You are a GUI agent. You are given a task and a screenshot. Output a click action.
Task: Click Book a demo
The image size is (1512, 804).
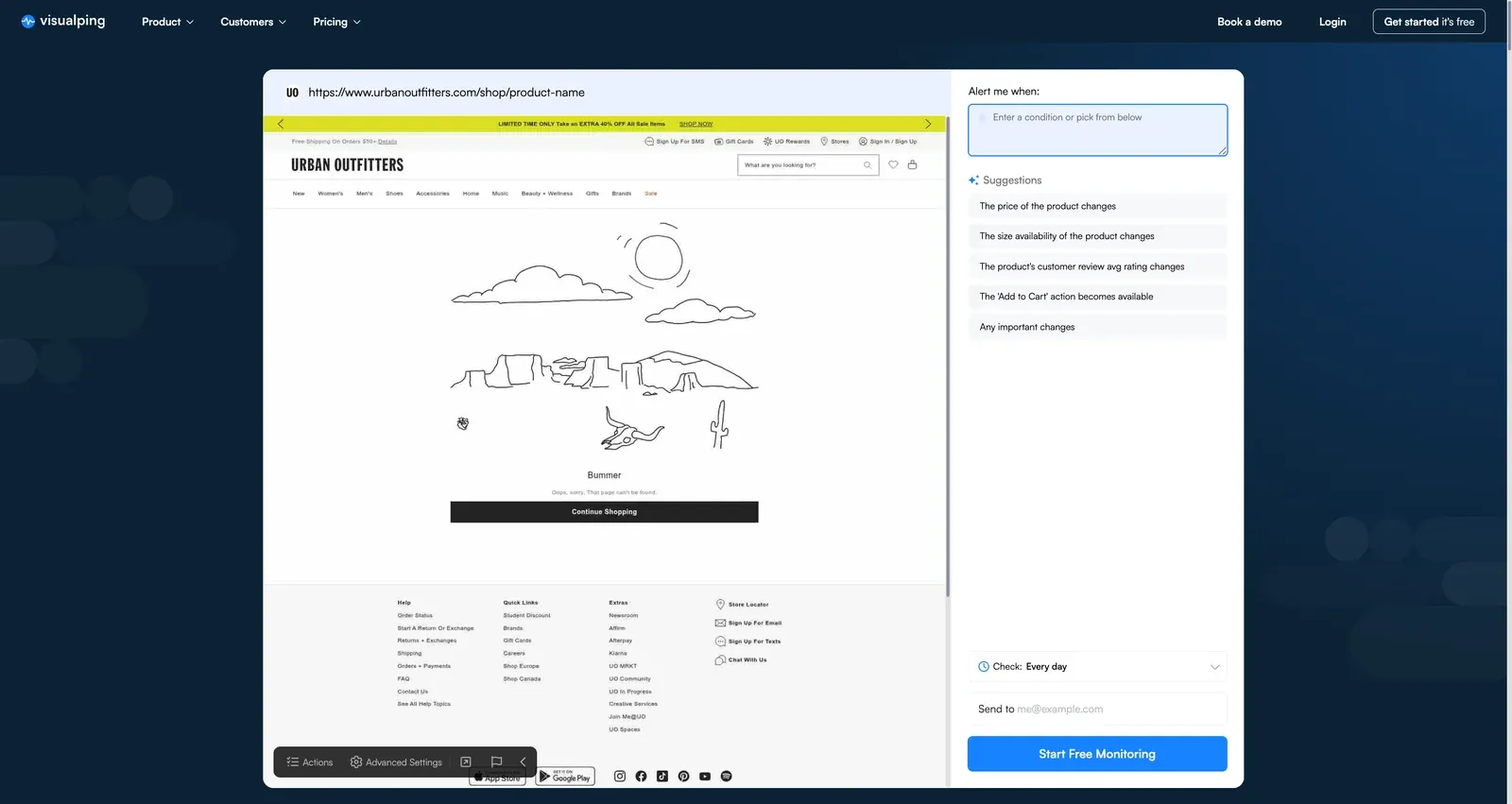point(1249,22)
